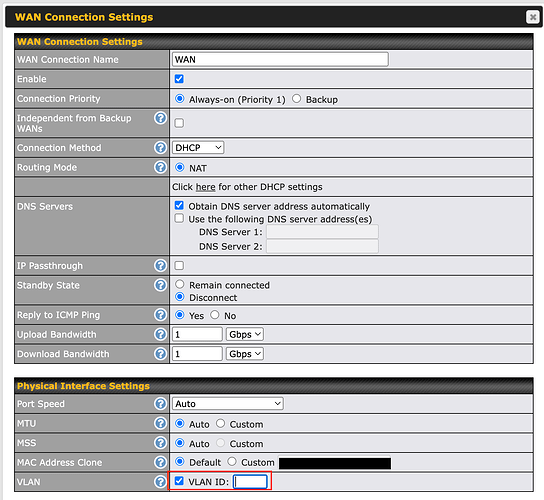Close the WAN Connection Settings dialog
Image resolution: width=544 pixels, height=500 pixels.
click(533, 17)
